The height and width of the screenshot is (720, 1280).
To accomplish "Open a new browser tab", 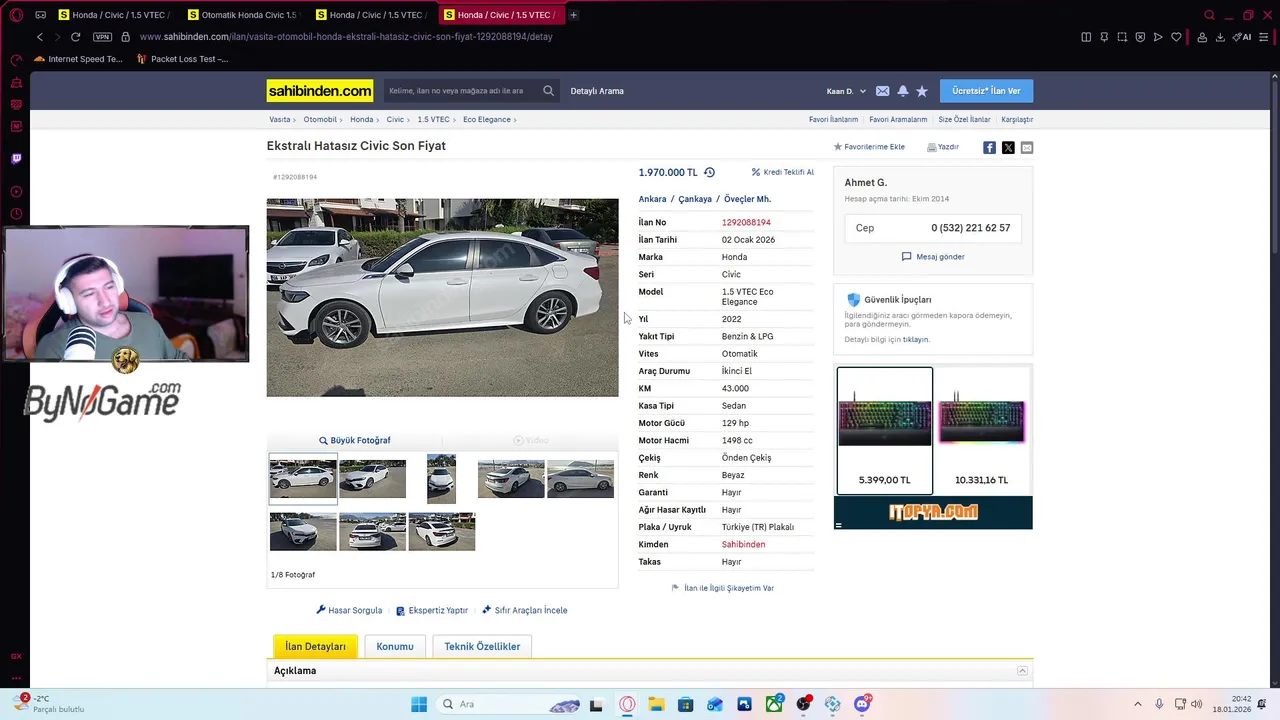I will tap(573, 15).
